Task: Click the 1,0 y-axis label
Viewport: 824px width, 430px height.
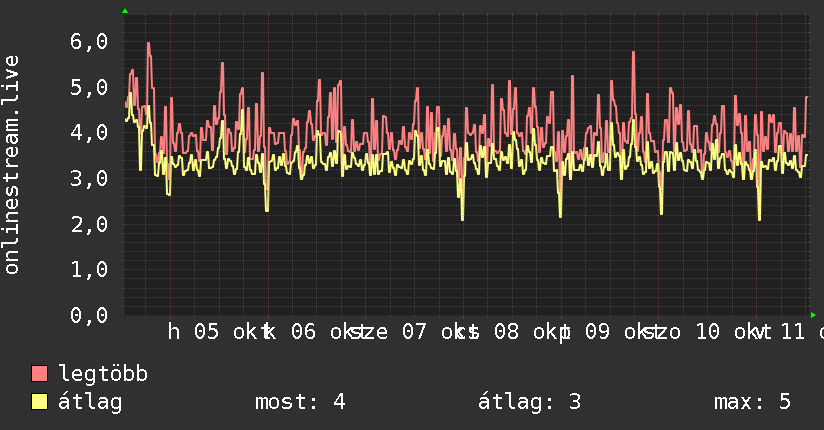Action: tap(89, 270)
